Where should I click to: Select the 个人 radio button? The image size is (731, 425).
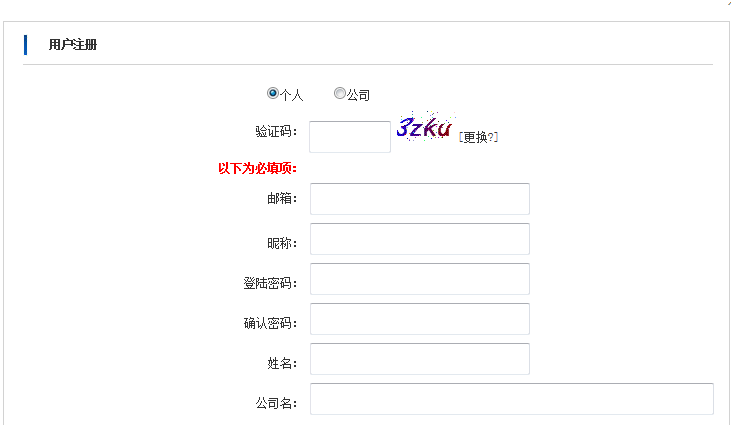click(273, 93)
